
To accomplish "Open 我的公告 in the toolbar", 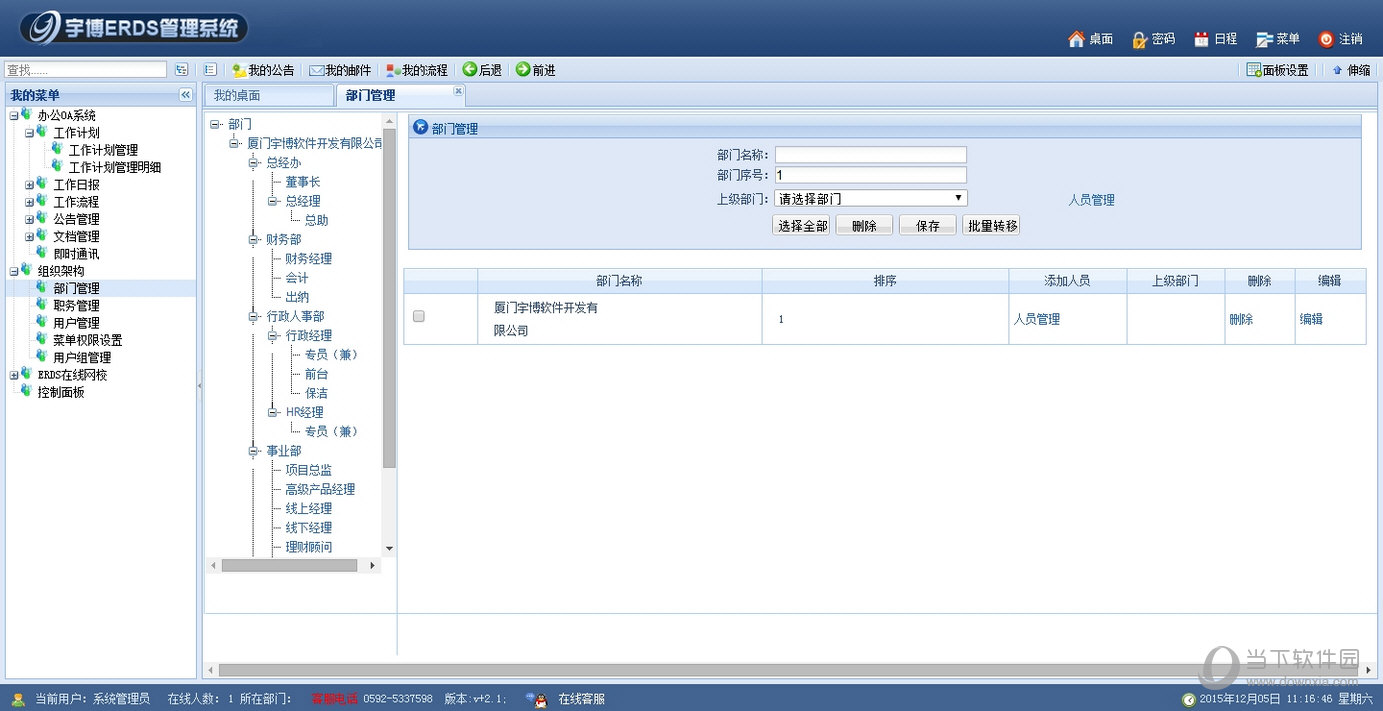I will click(x=263, y=70).
